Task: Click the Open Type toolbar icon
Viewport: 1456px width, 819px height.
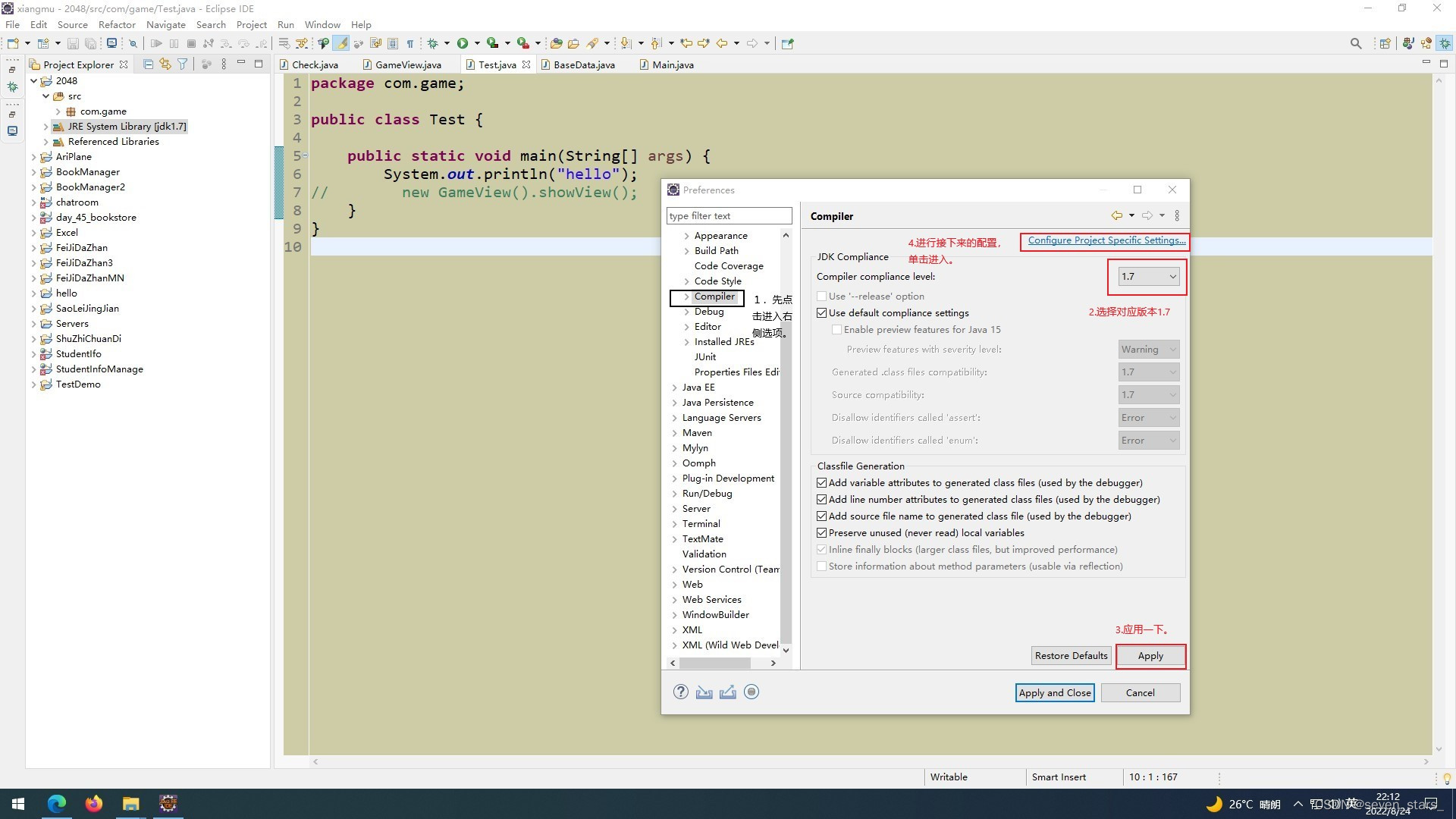Action: [x=555, y=43]
